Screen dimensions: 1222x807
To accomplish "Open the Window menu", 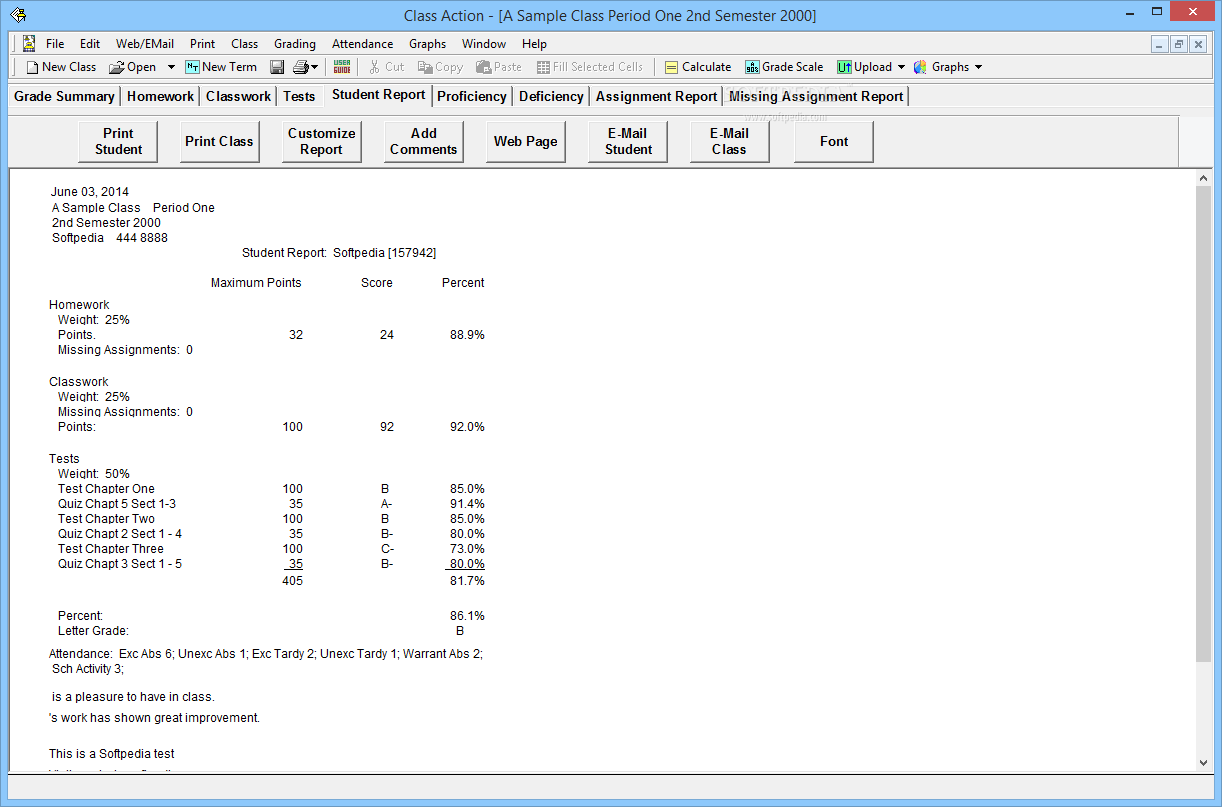I will (x=484, y=44).
